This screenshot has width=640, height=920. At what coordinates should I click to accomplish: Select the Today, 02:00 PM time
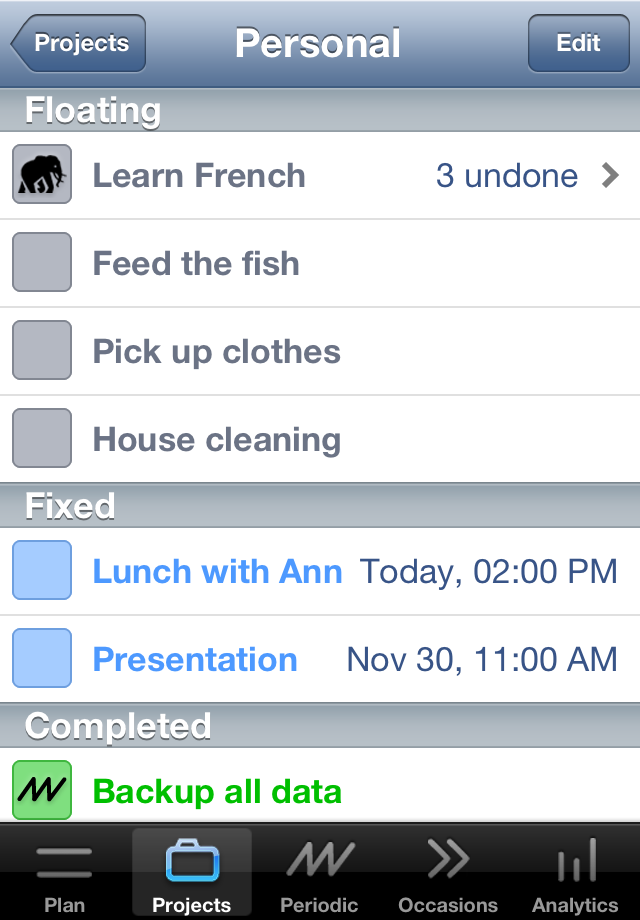488,571
